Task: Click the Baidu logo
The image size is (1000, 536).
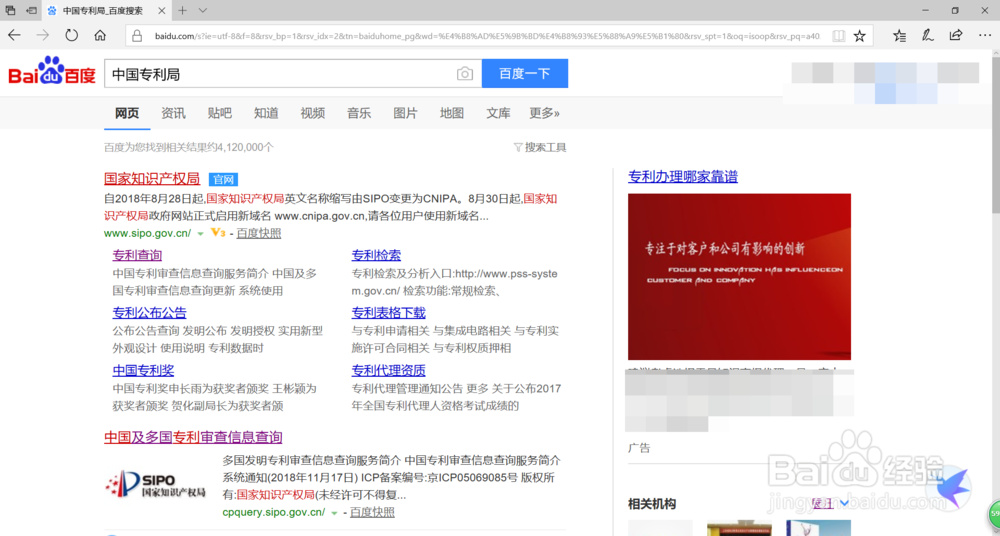Action: click(x=52, y=71)
